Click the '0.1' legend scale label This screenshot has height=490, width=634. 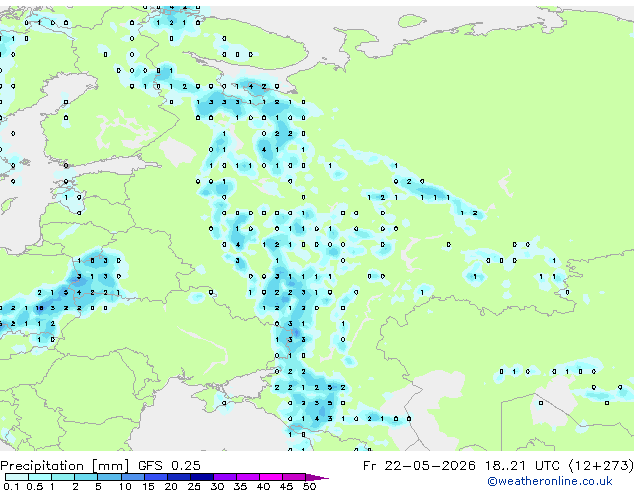[12, 486]
